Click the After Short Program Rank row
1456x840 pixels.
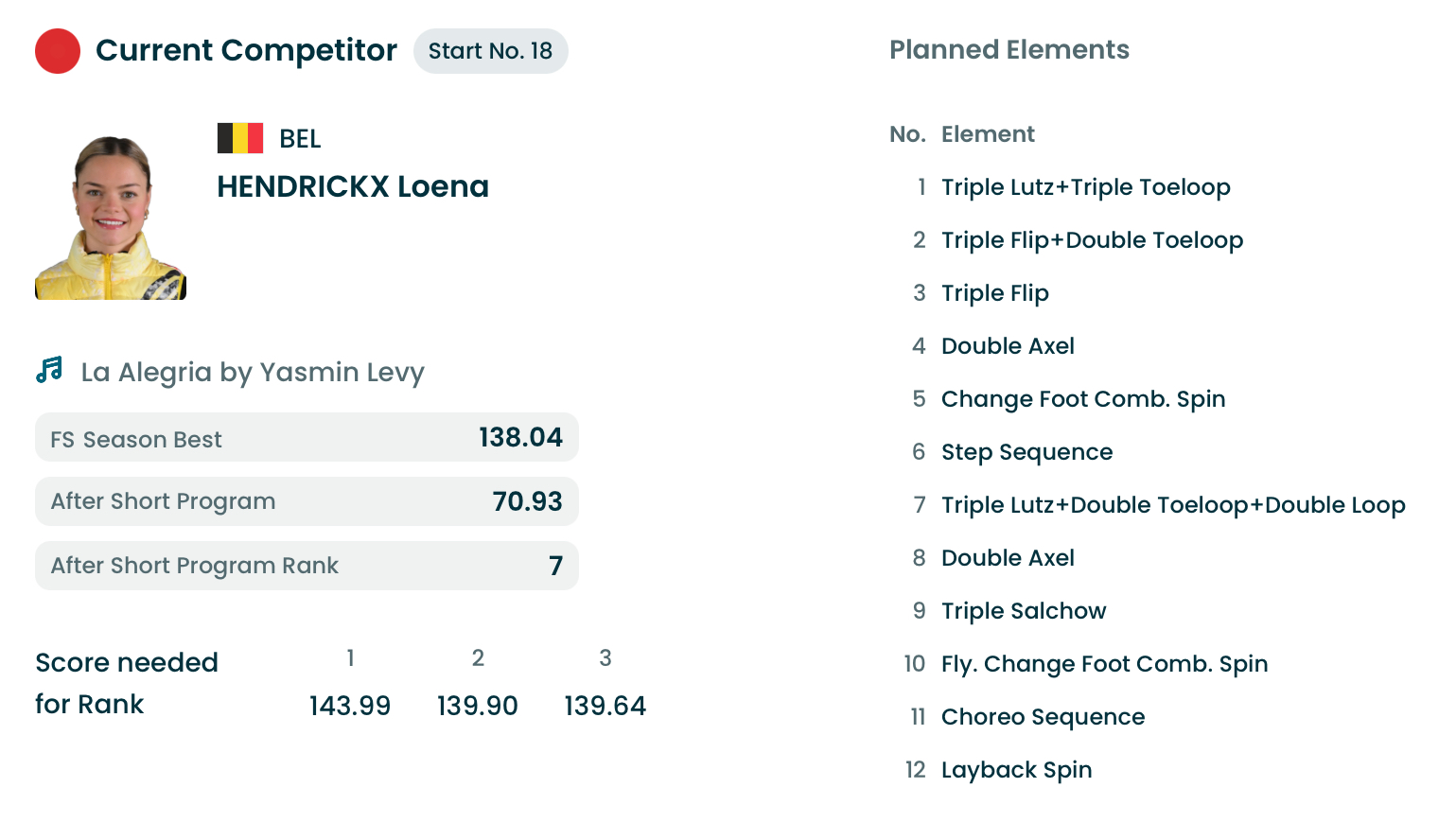pos(307,566)
